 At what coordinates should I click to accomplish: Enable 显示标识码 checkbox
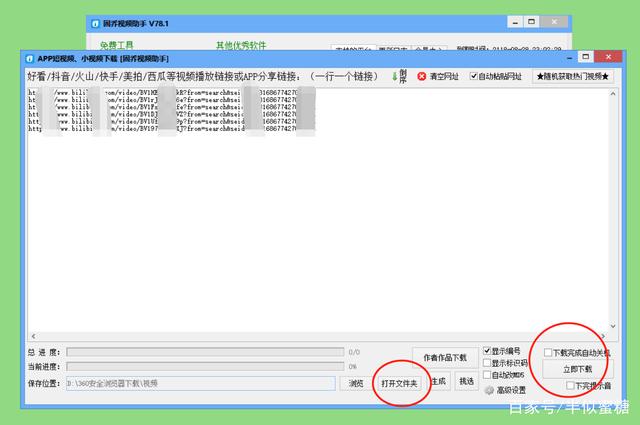click(487, 363)
